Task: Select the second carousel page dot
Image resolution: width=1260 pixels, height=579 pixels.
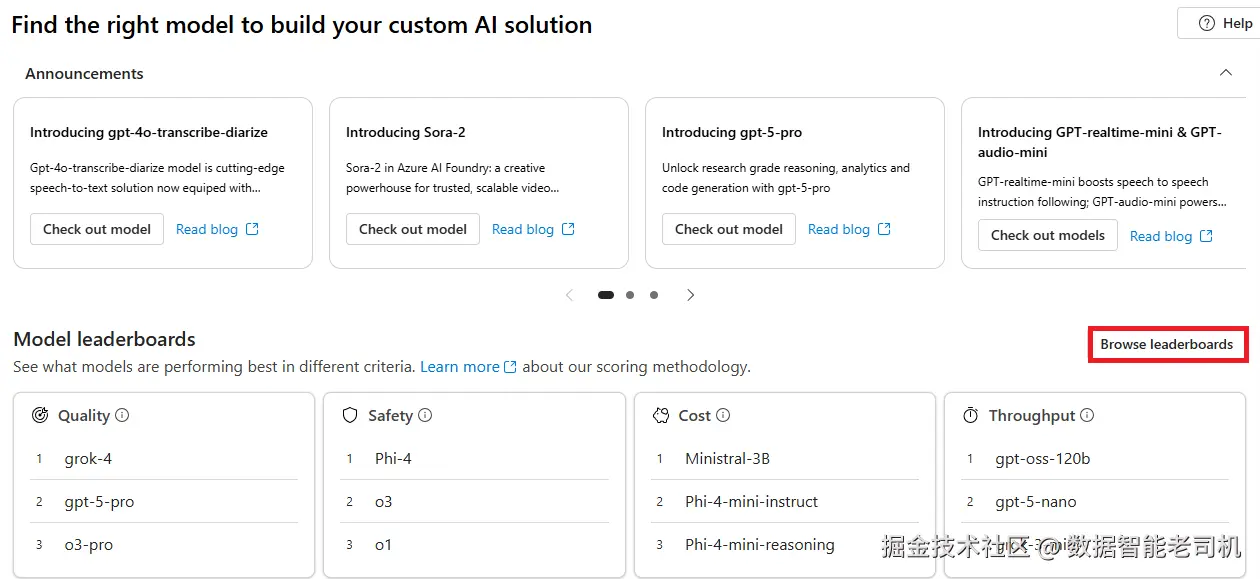Action: pyautogui.click(x=630, y=295)
